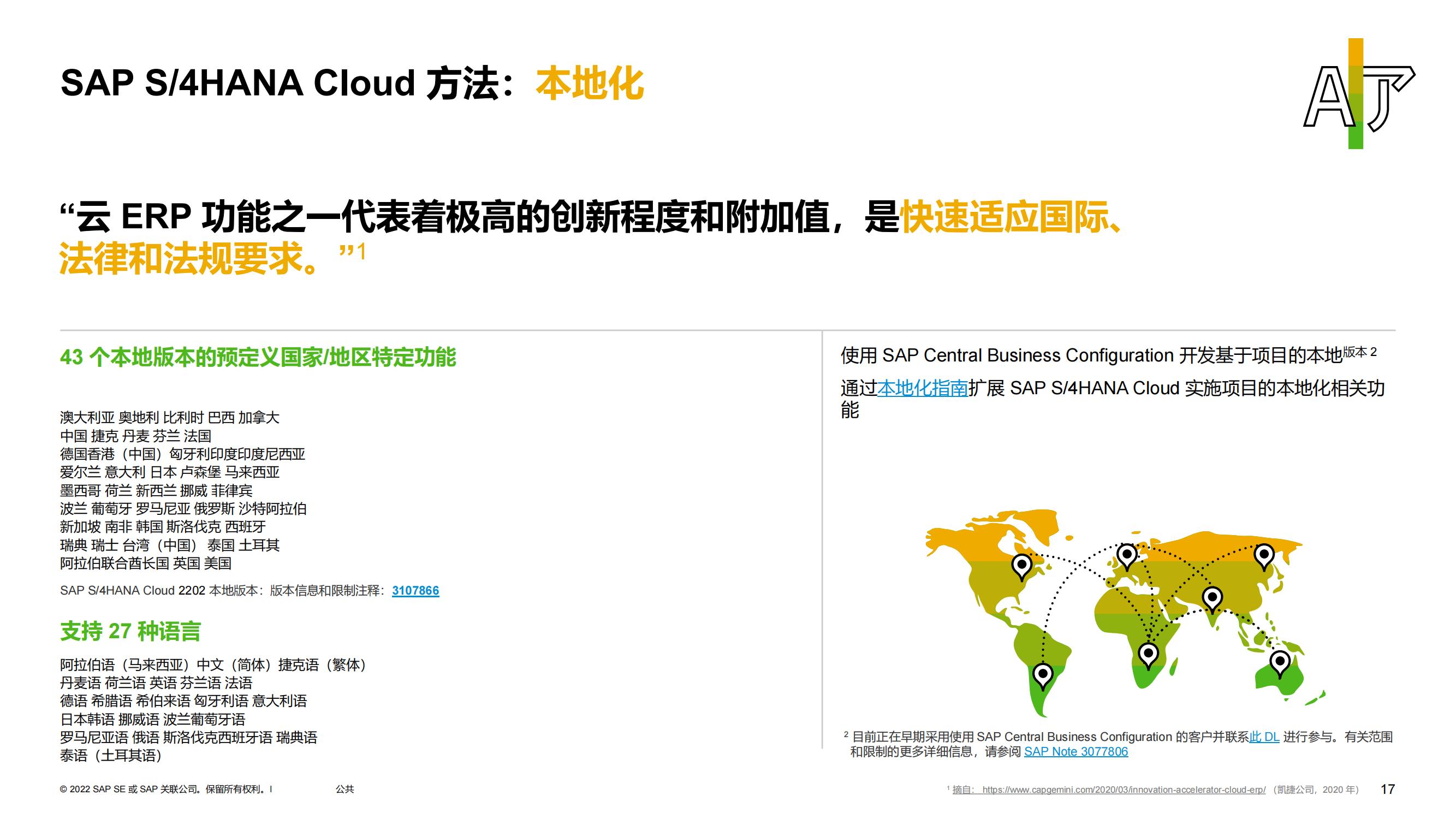Viewport: 1456px width, 819px height.
Task: Click the row 阿拉伯联合酋长国 英国 美国
Action: click(x=146, y=563)
